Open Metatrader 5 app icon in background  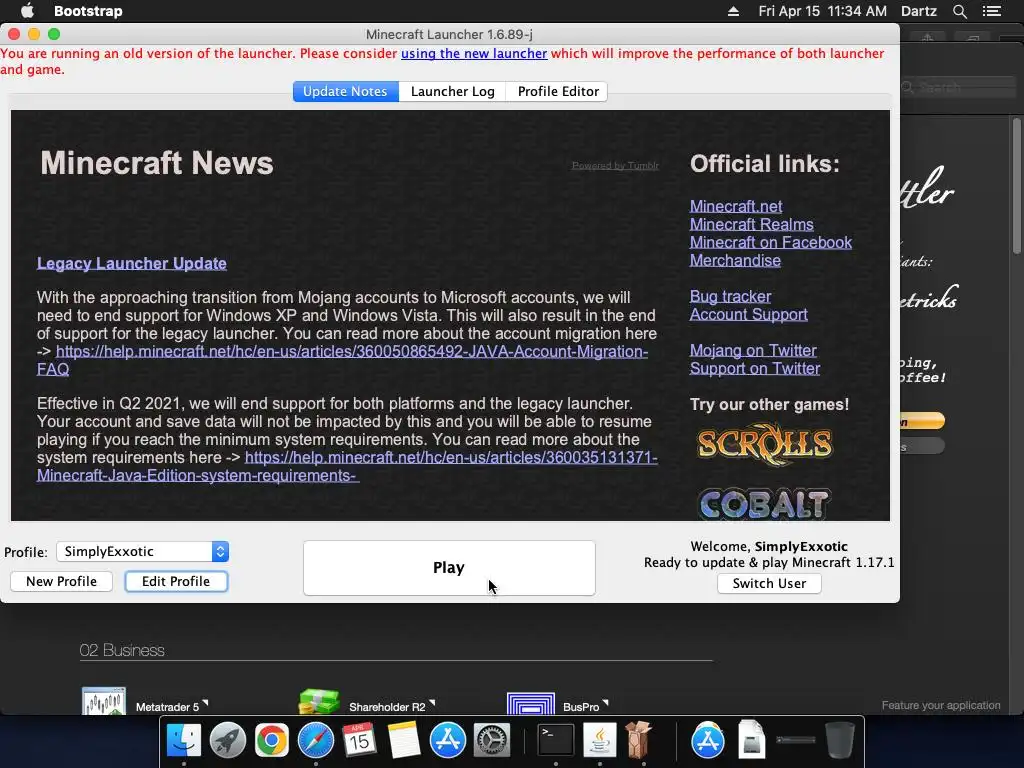pos(103,701)
